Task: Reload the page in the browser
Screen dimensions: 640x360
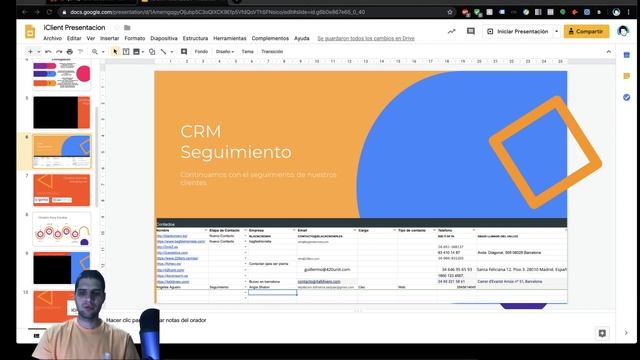Action: 49,12
